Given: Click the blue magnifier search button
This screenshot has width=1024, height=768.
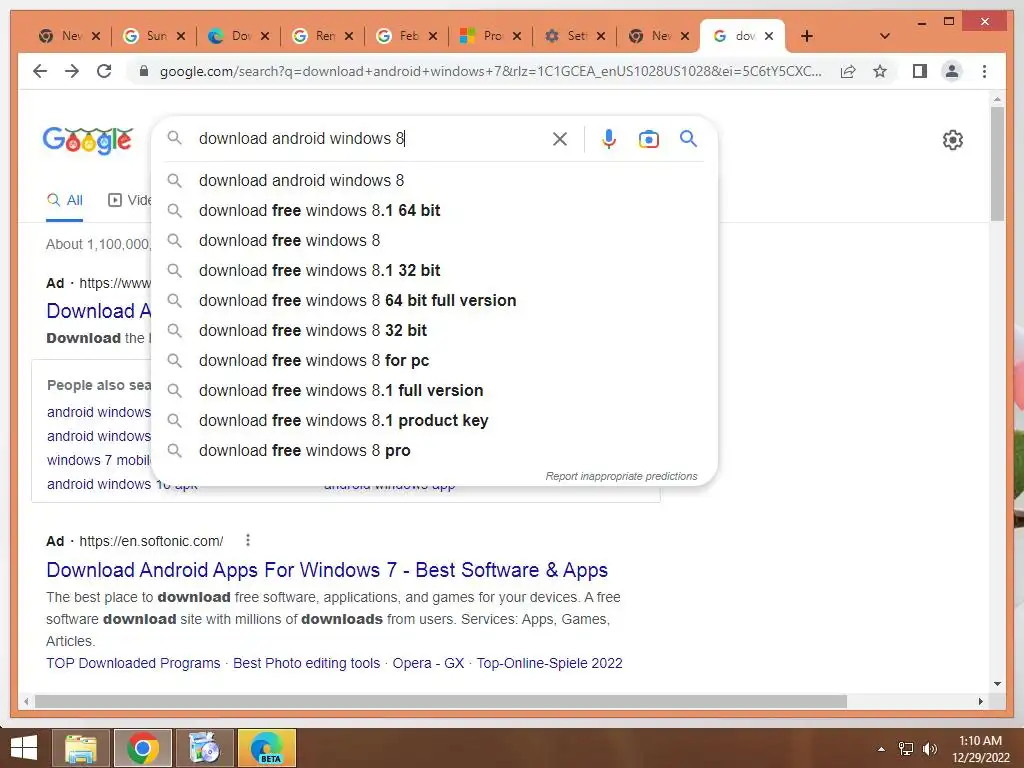Looking at the screenshot, I should 688,138.
